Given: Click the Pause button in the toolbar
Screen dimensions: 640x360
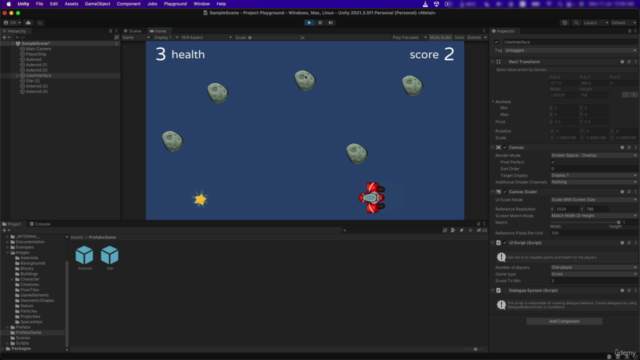Looking at the screenshot, I should tap(320, 23).
